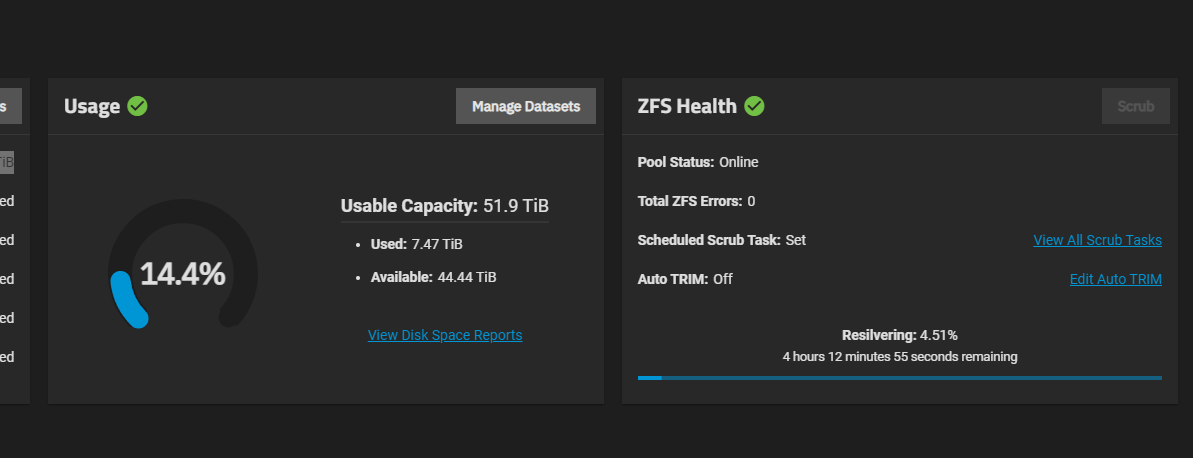Click the Total ZFS Errors value

click(751, 201)
